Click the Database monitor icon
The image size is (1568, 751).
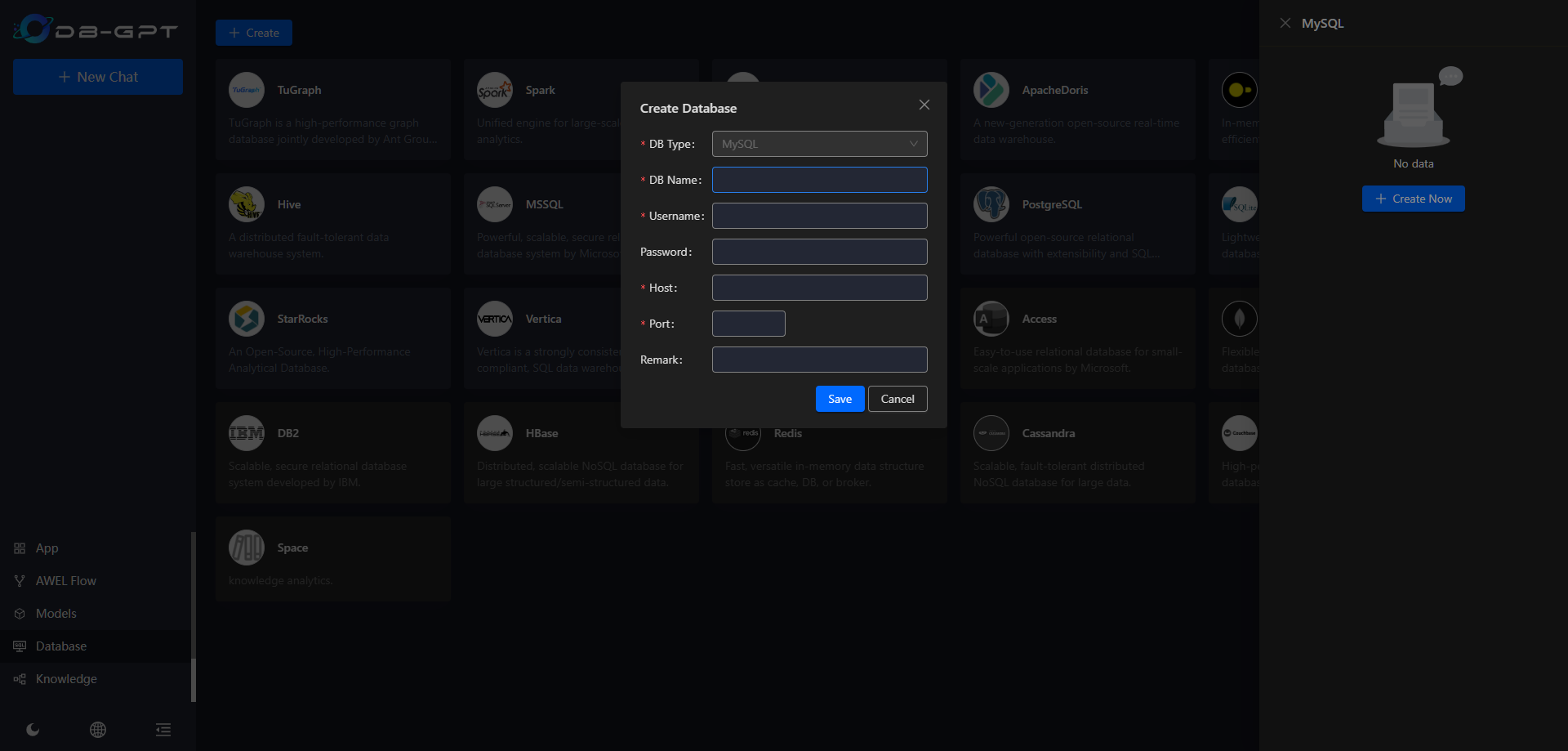click(20, 646)
